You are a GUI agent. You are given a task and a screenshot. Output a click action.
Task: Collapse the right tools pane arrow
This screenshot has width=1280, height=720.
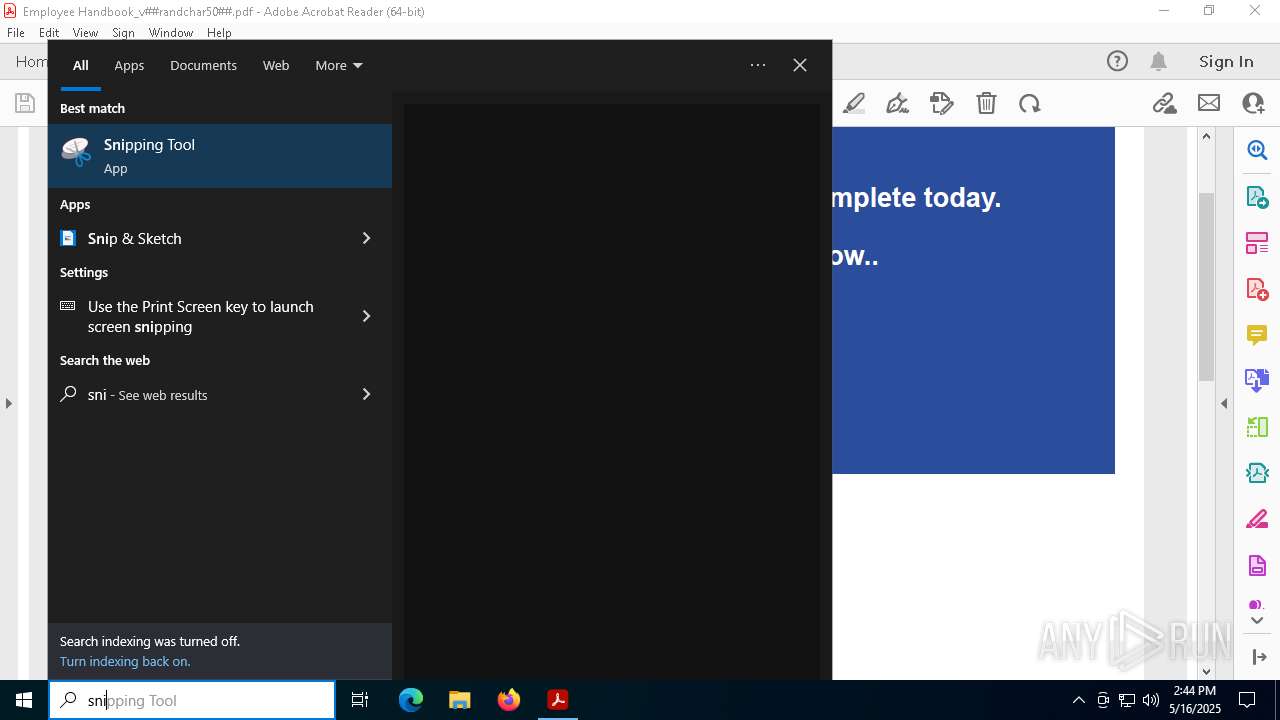pos(1224,403)
